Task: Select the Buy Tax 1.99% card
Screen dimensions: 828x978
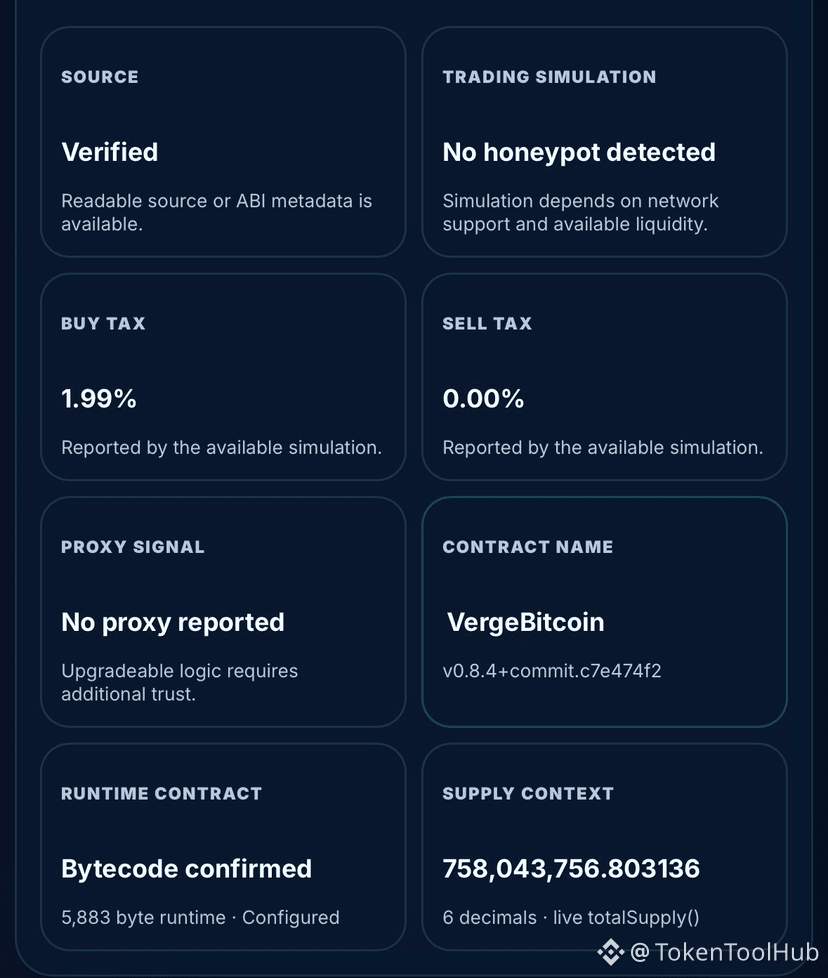Action: (223, 377)
